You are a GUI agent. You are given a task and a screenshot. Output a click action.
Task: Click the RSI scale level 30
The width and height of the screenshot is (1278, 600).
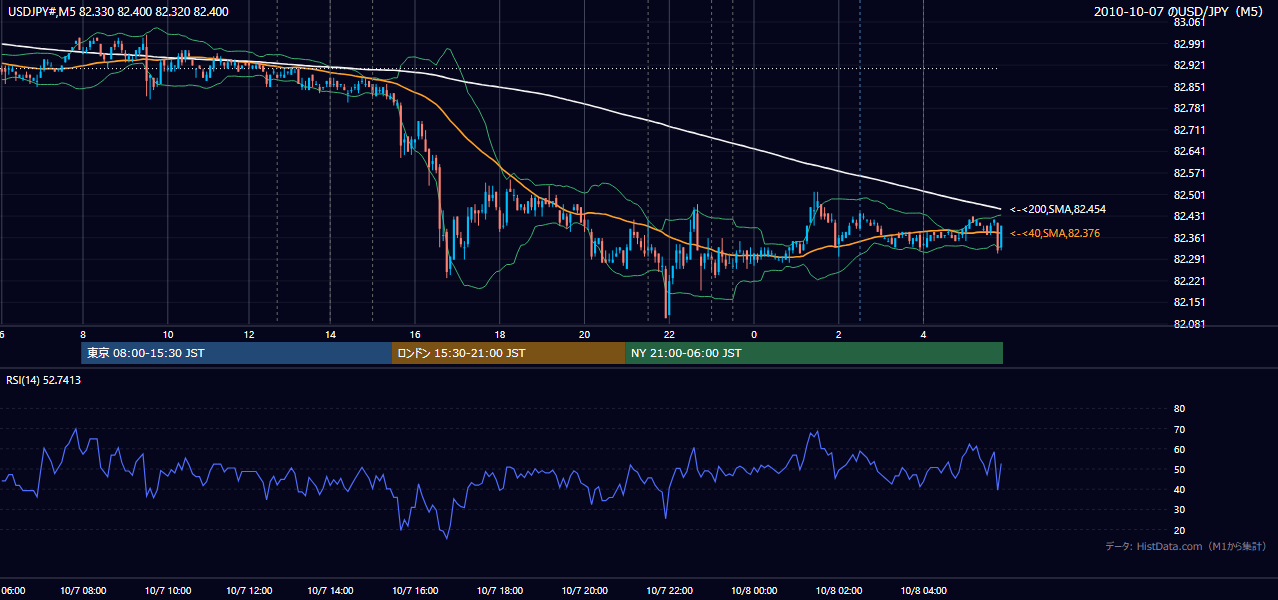pos(1179,510)
